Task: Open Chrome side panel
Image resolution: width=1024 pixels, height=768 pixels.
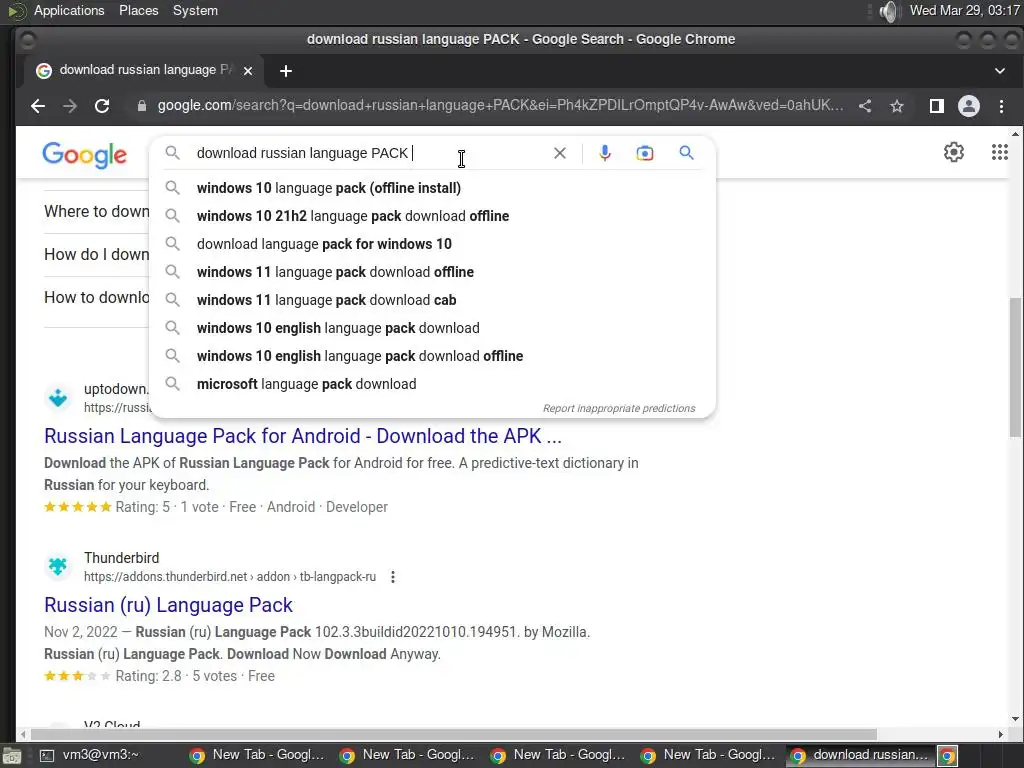Action: [936, 106]
